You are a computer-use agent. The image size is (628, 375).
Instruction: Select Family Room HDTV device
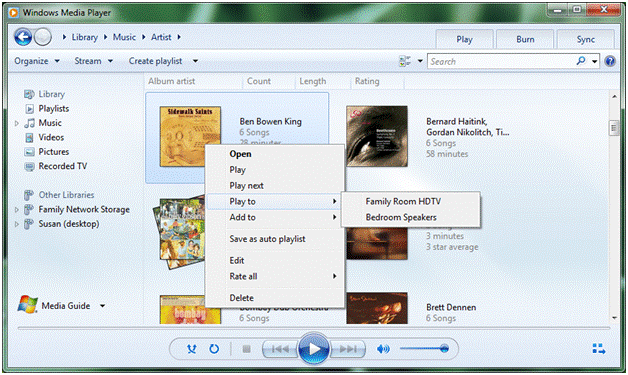[411, 202]
